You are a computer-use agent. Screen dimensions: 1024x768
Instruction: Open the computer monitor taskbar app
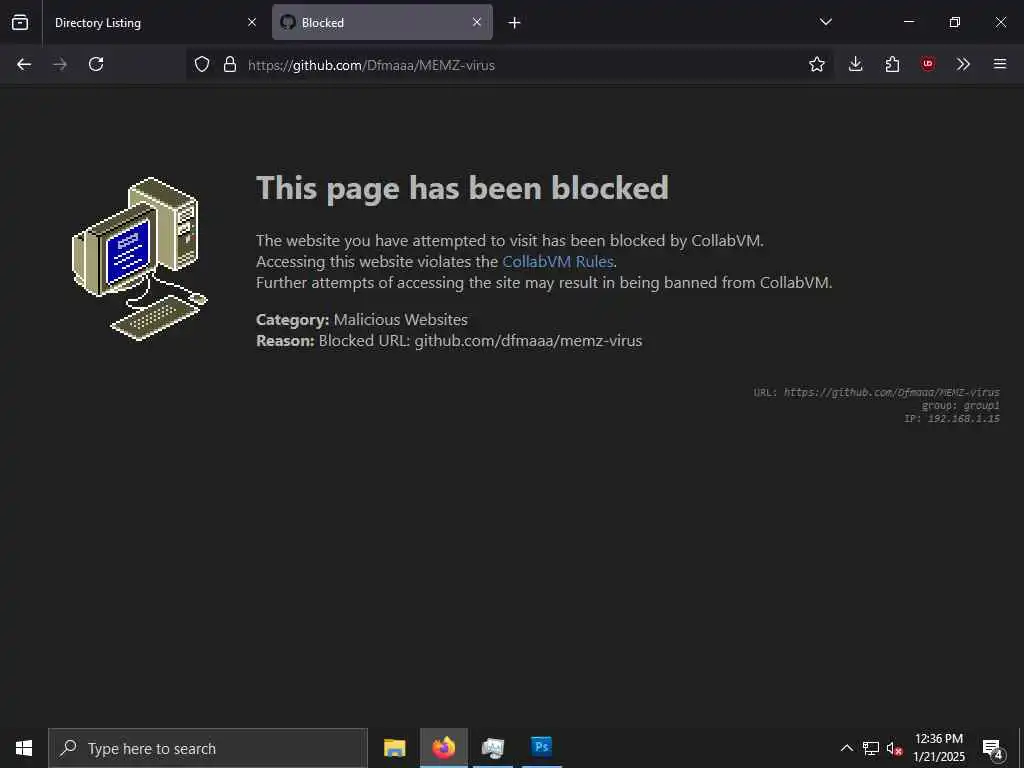pyautogui.click(x=493, y=748)
